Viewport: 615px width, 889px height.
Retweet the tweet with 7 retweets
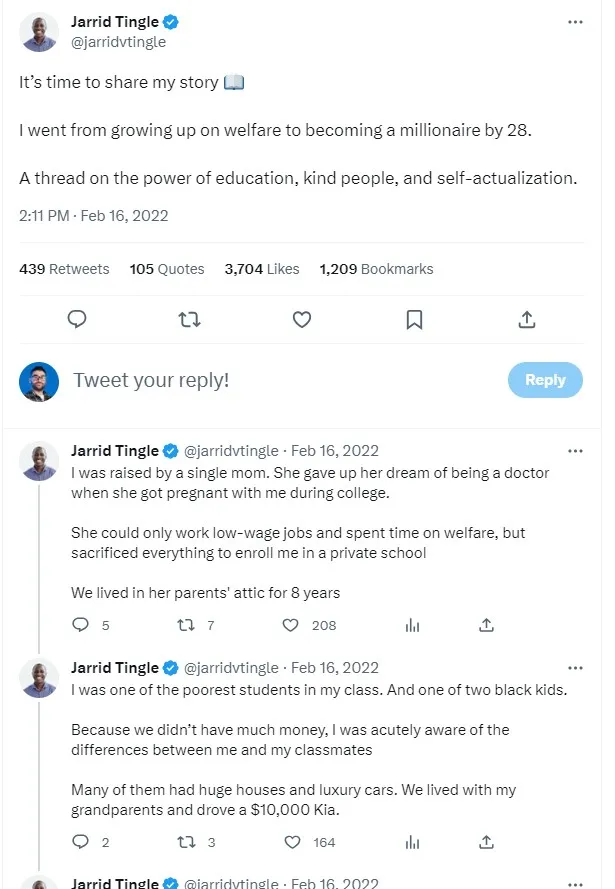coord(187,624)
